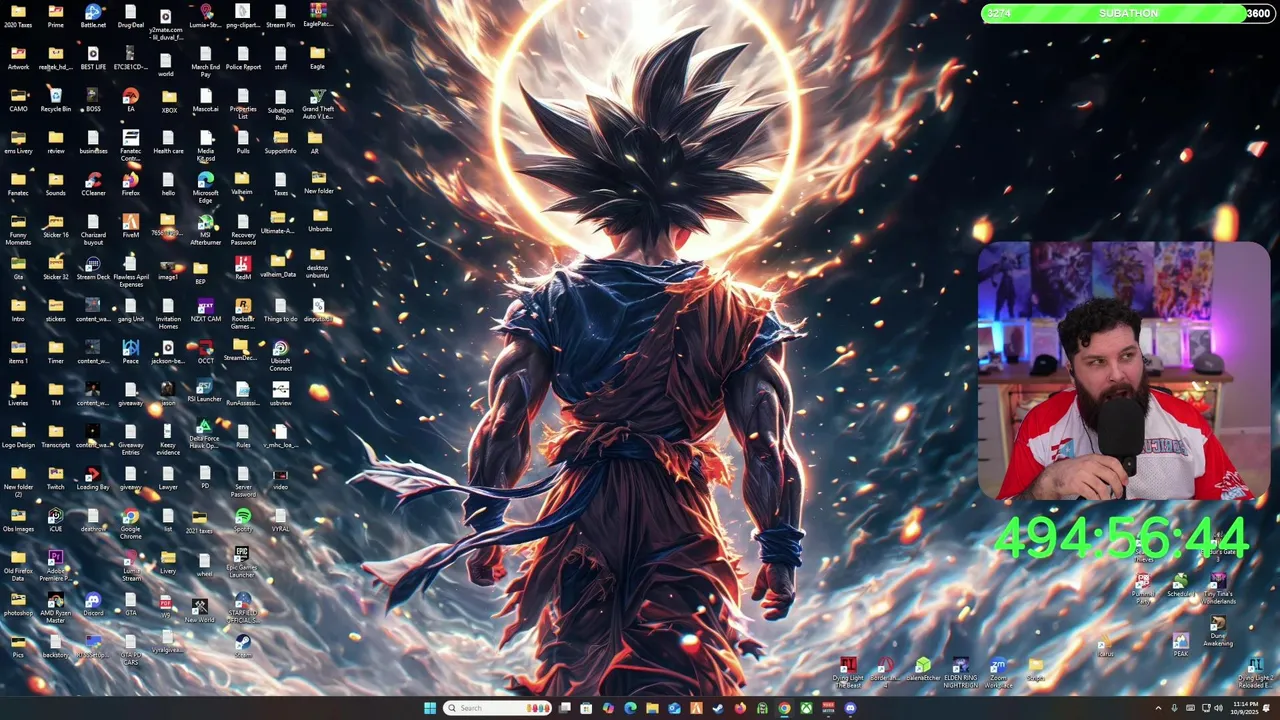Viewport: 1280px width, 720px height.
Task: Open the balenaEtcher shortcut
Action: [923, 670]
